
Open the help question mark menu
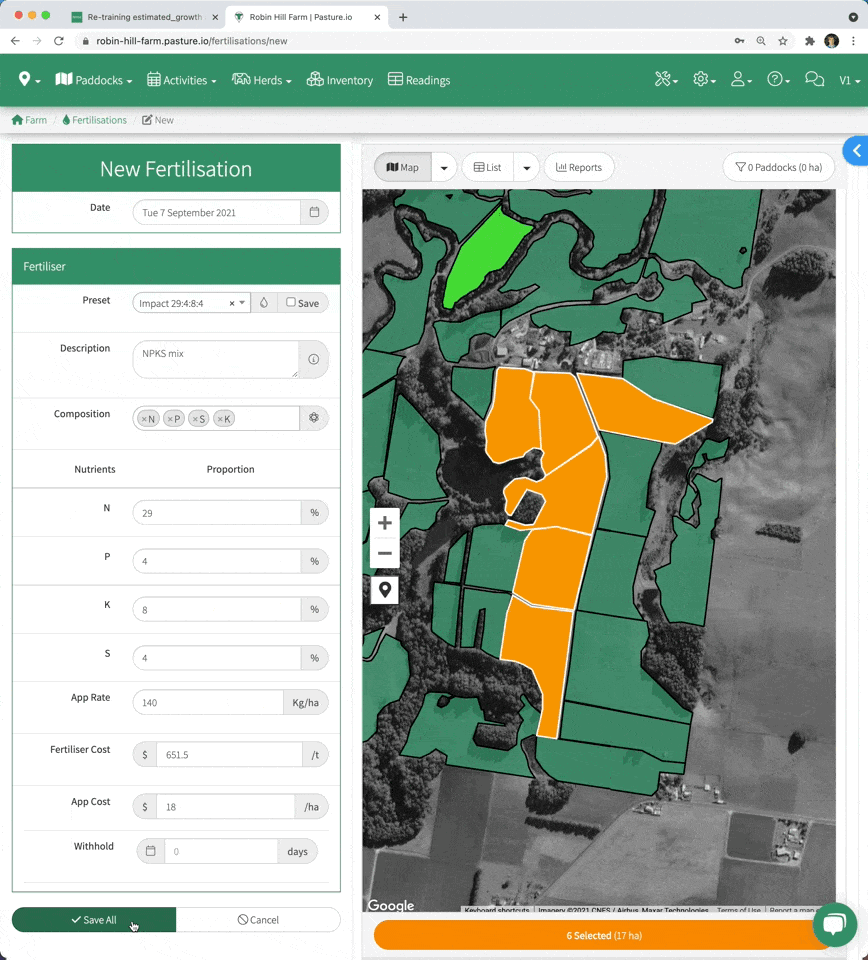coord(778,80)
